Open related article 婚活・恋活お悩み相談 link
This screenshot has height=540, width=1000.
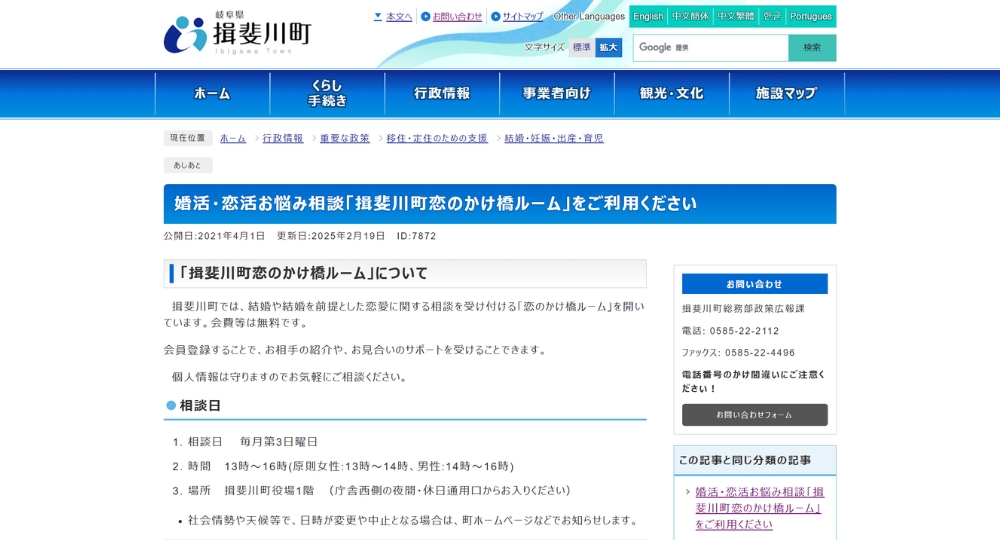759,508
